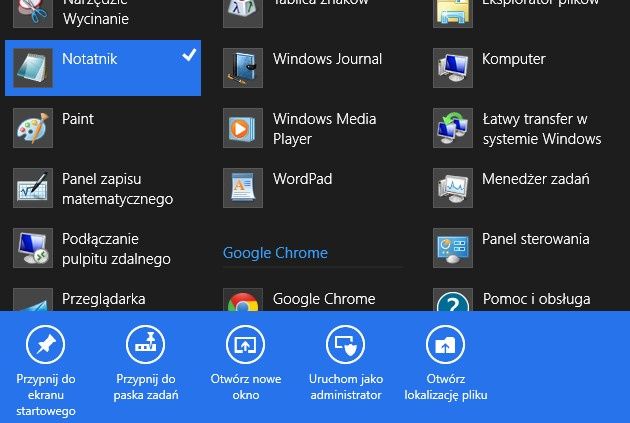Click the Panel zapisu matematycznego icon
Image resolution: width=630 pixels, height=423 pixels.
pyautogui.click(x=33, y=188)
